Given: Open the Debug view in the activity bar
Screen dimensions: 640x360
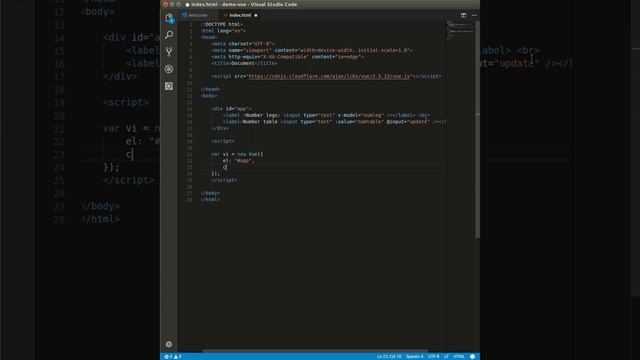Looking at the screenshot, I should (x=169, y=69).
